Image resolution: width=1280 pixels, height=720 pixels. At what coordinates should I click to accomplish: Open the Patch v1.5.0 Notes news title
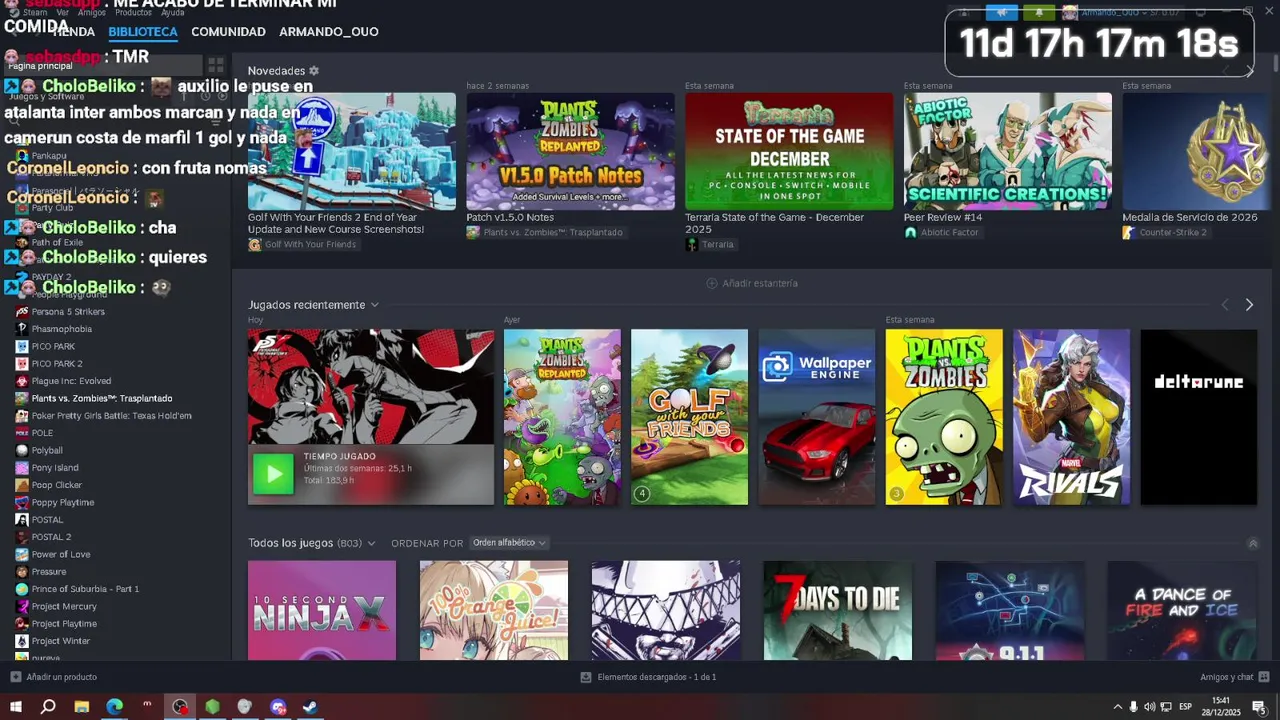point(510,217)
